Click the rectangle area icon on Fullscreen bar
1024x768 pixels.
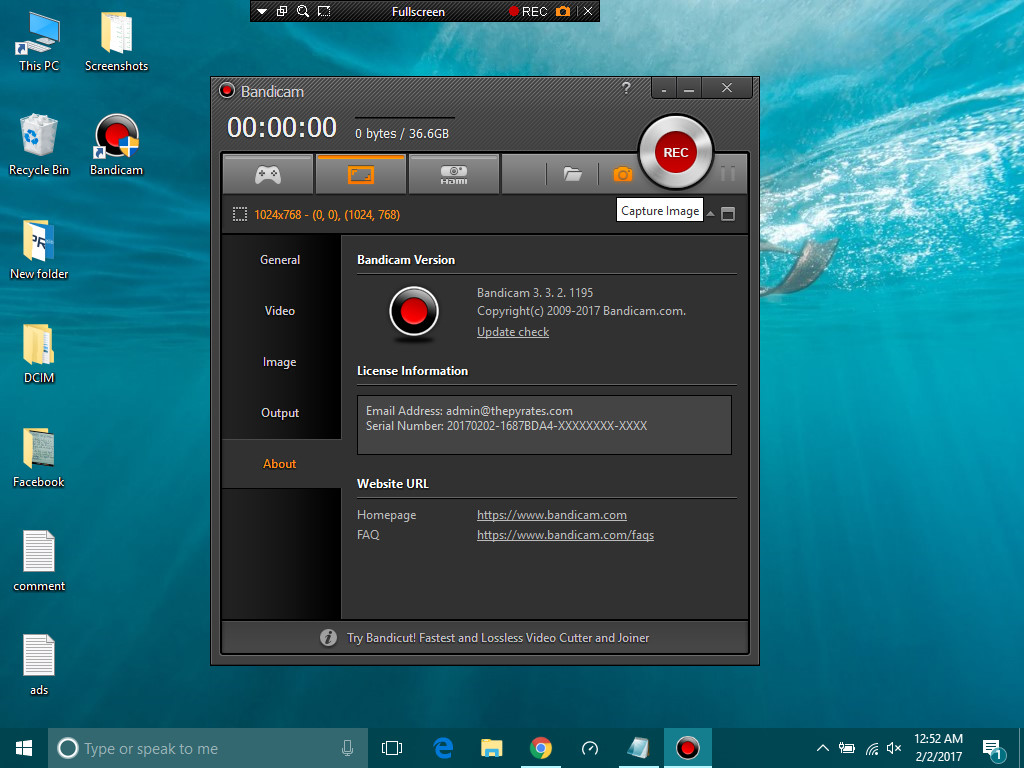(324, 11)
